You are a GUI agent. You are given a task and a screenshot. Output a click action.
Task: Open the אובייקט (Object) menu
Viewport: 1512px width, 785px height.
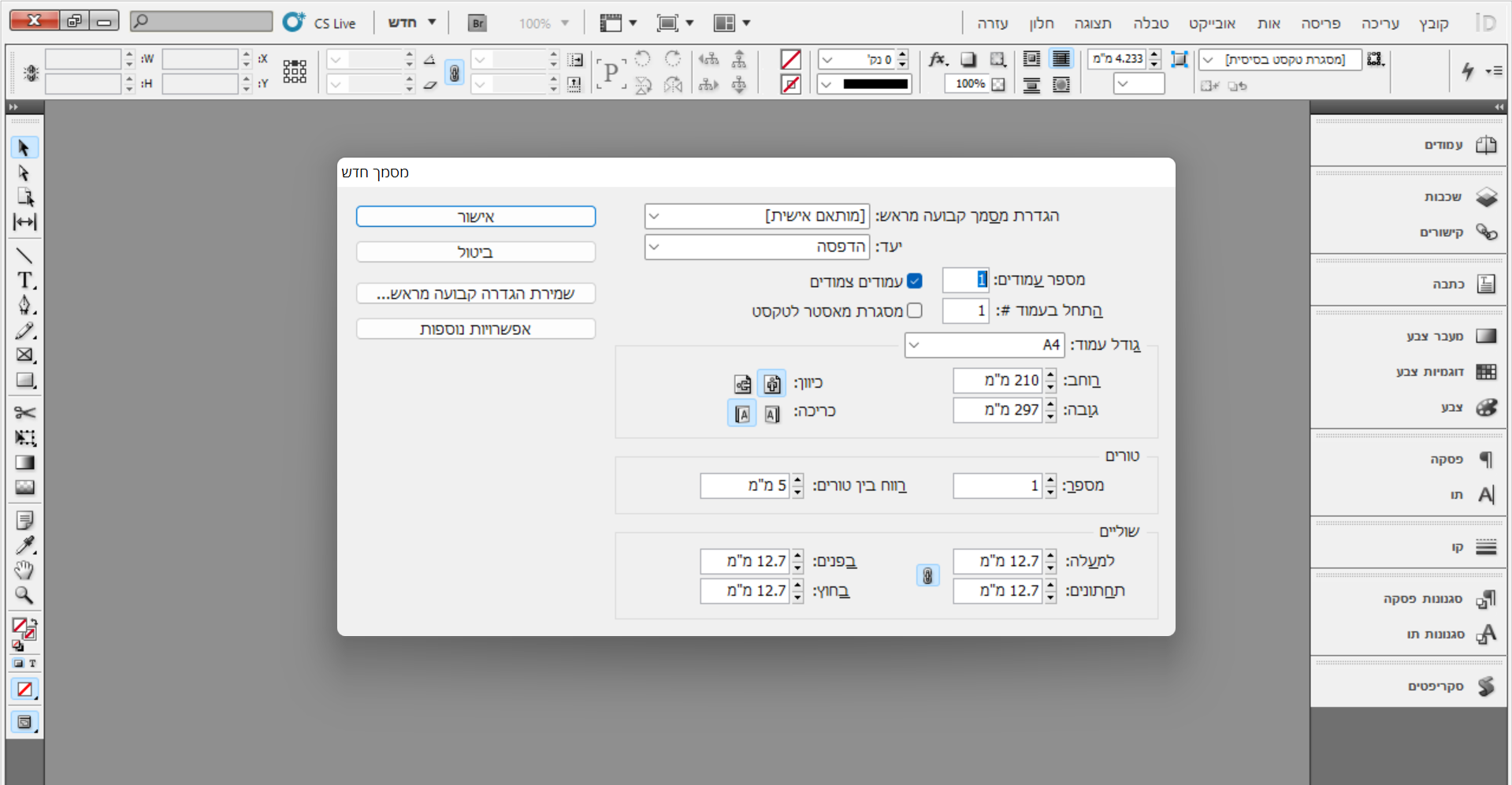click(x=1213, y=24)
